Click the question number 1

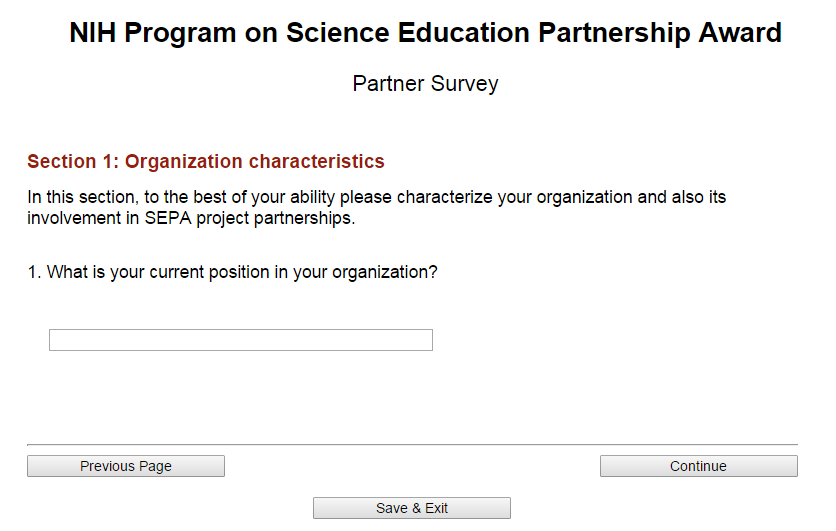click(32, 272)
